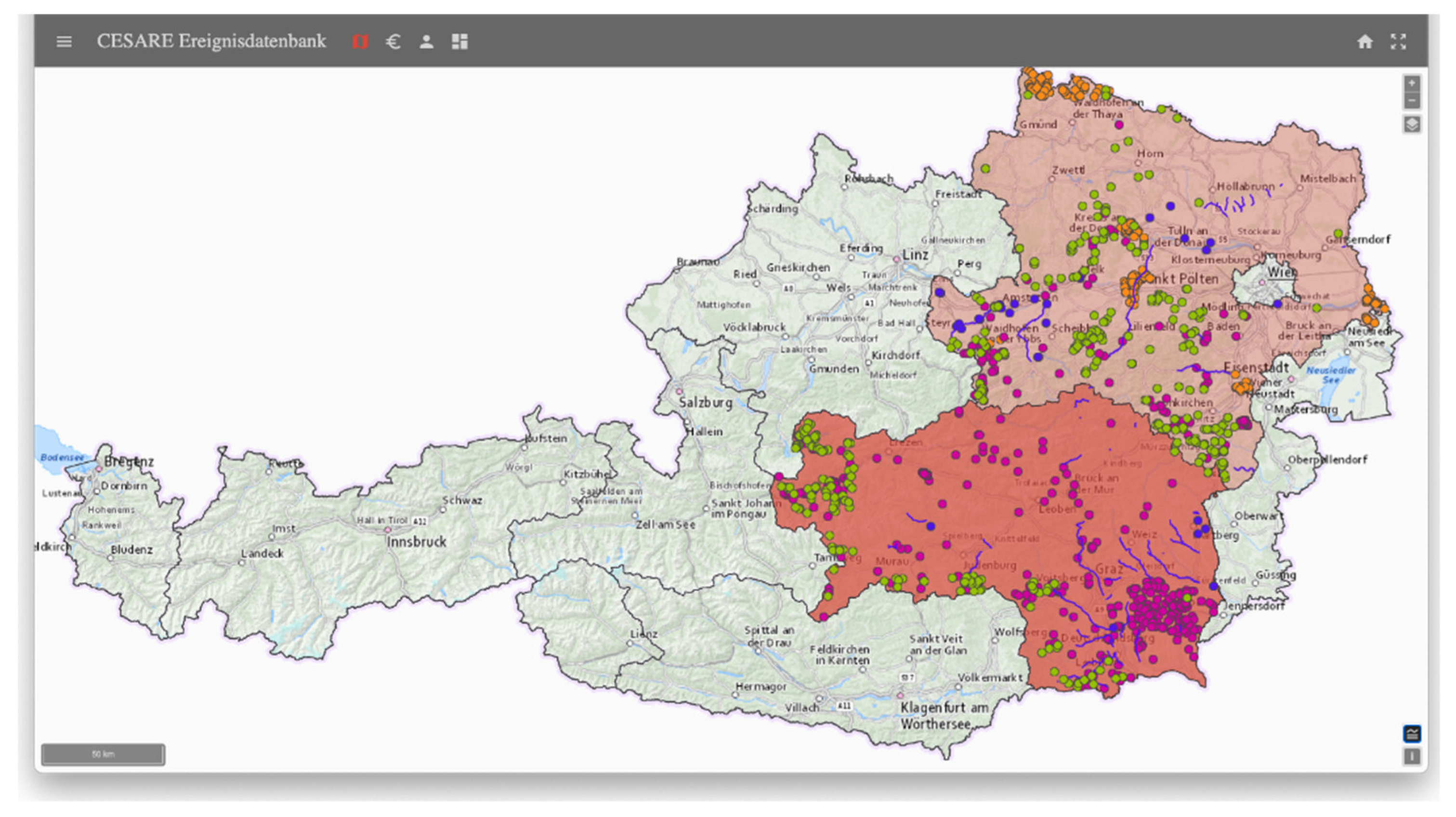
Task: Open the hamburger navigation menu
Action: point(64,41)
